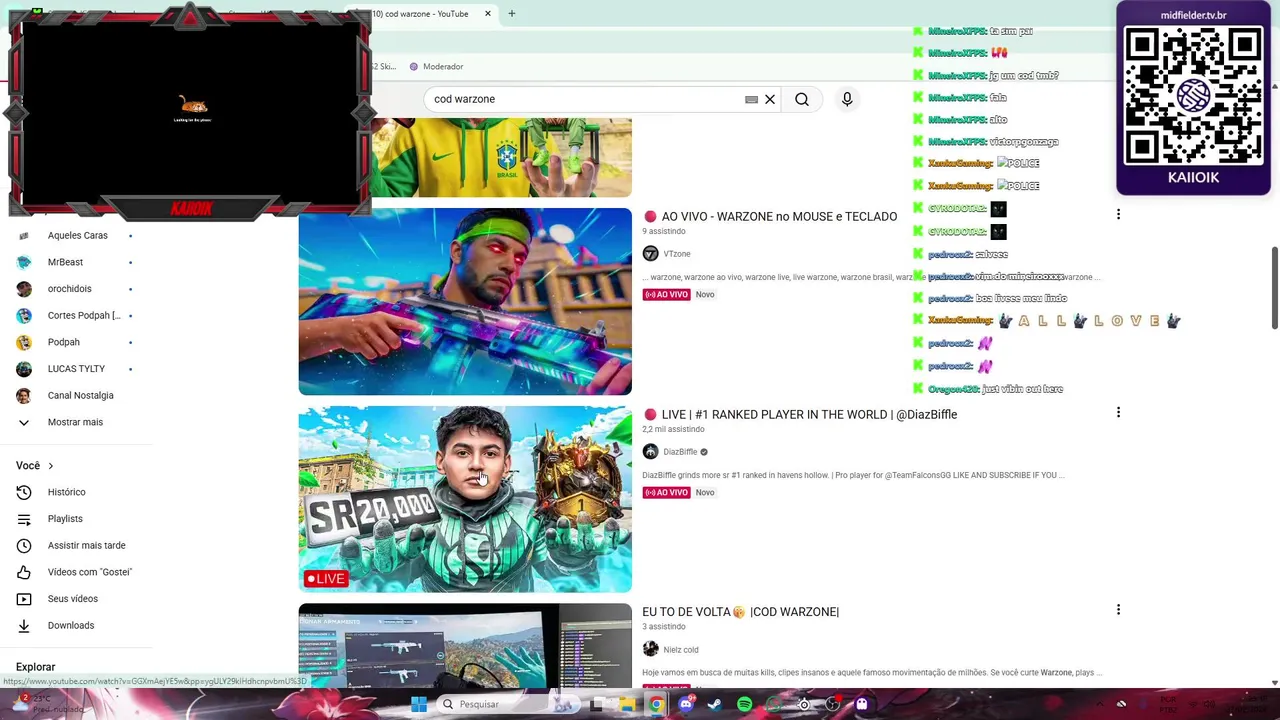1280x720 pixels.
Task: Click the Nielz cold channel avatar
Action: 650,650
